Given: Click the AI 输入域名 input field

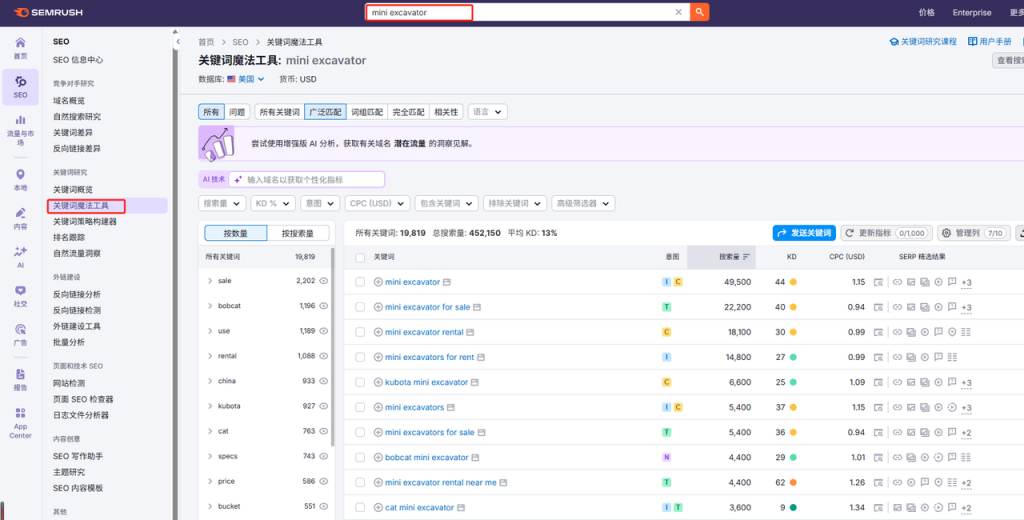Looking at the screenshot, I should coord(312,180).
